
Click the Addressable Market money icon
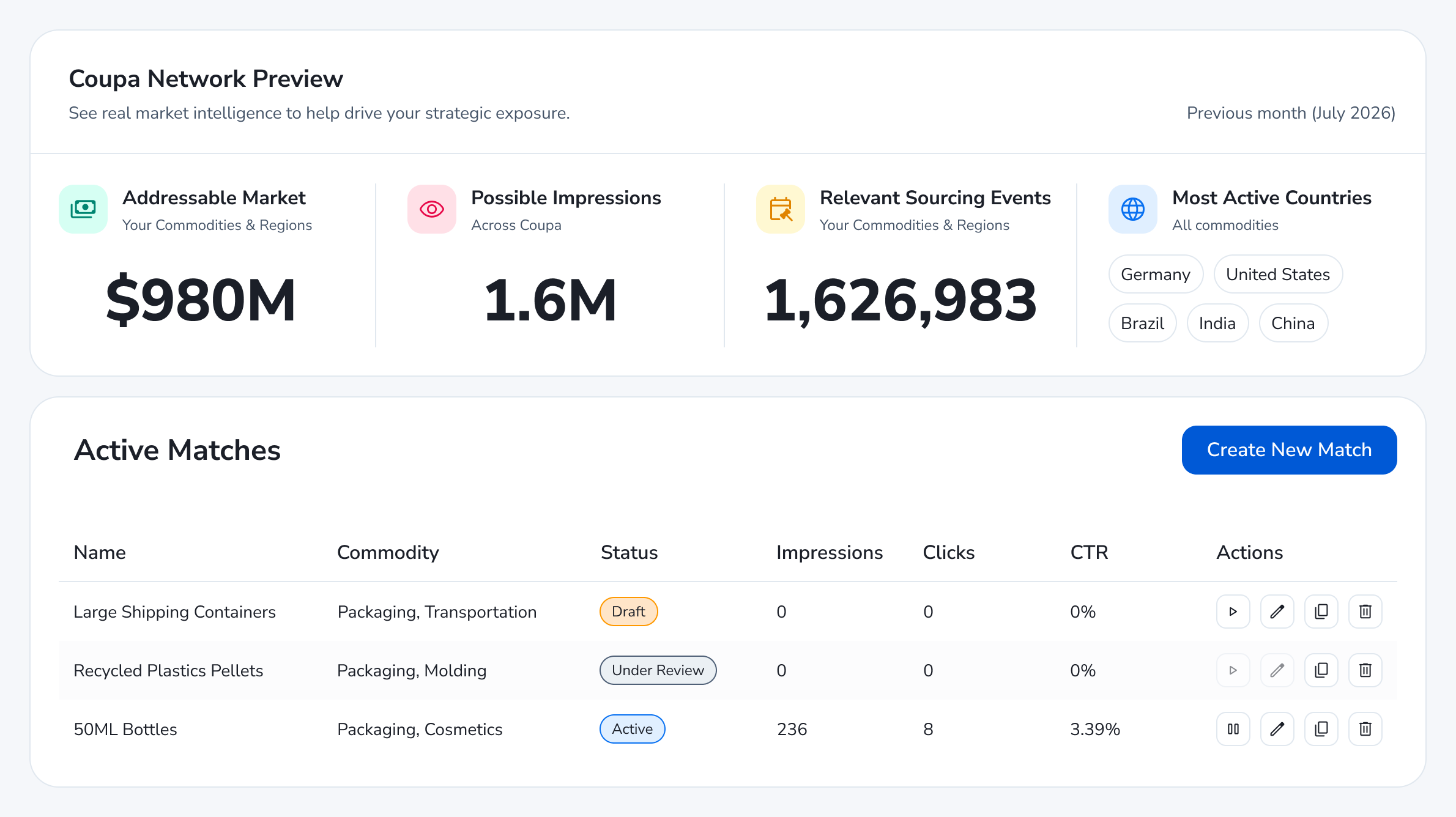pos(83,209)
